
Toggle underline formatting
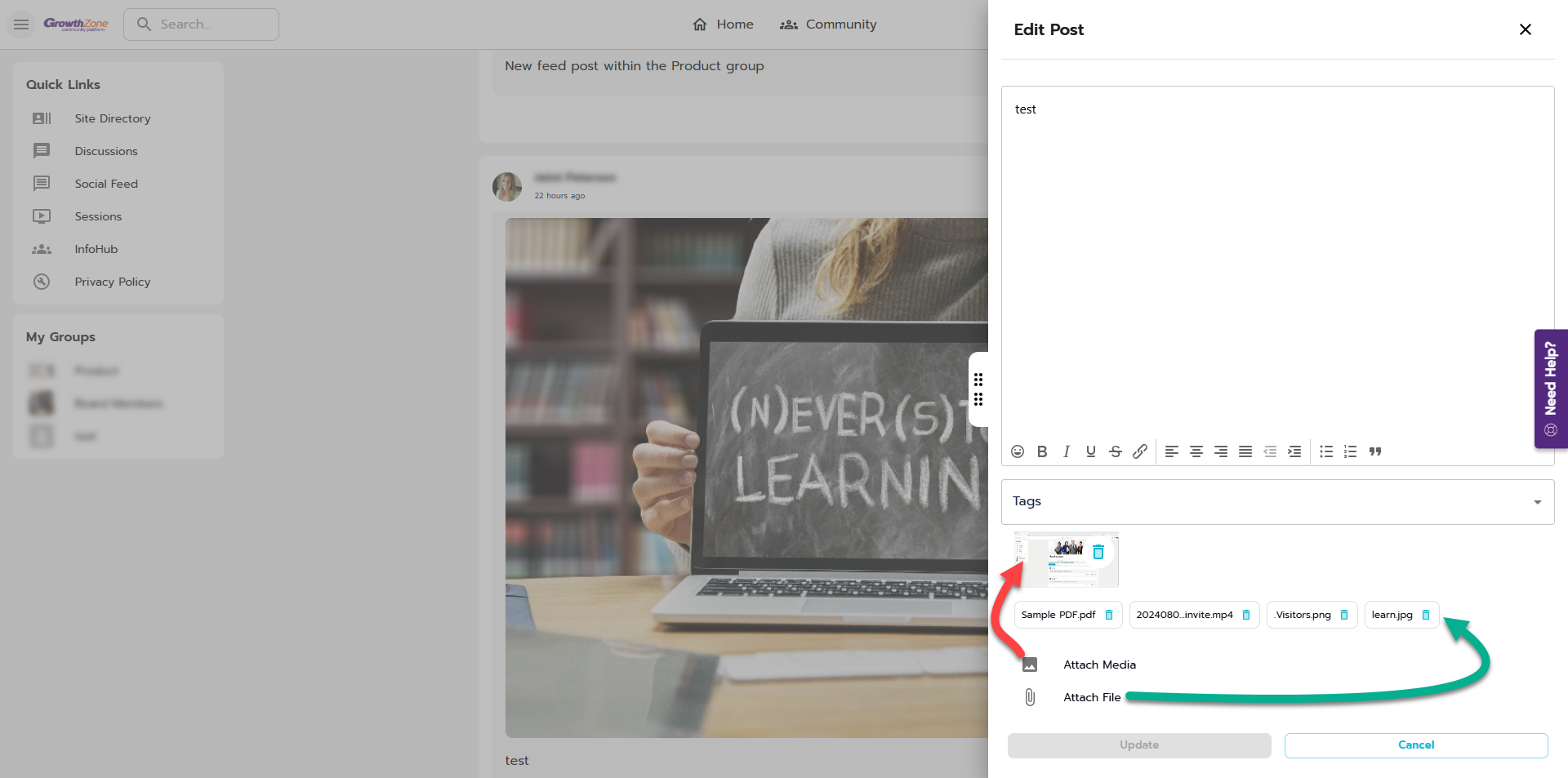[1091, 451]
